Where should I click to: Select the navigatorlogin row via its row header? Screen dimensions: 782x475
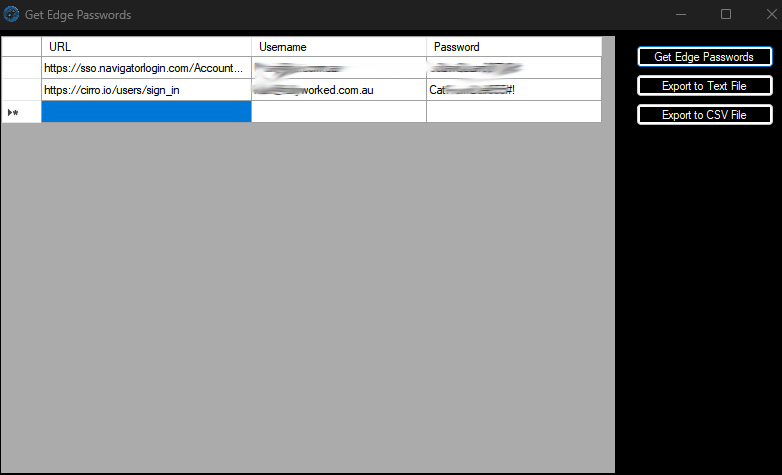[x=21, y=68]
